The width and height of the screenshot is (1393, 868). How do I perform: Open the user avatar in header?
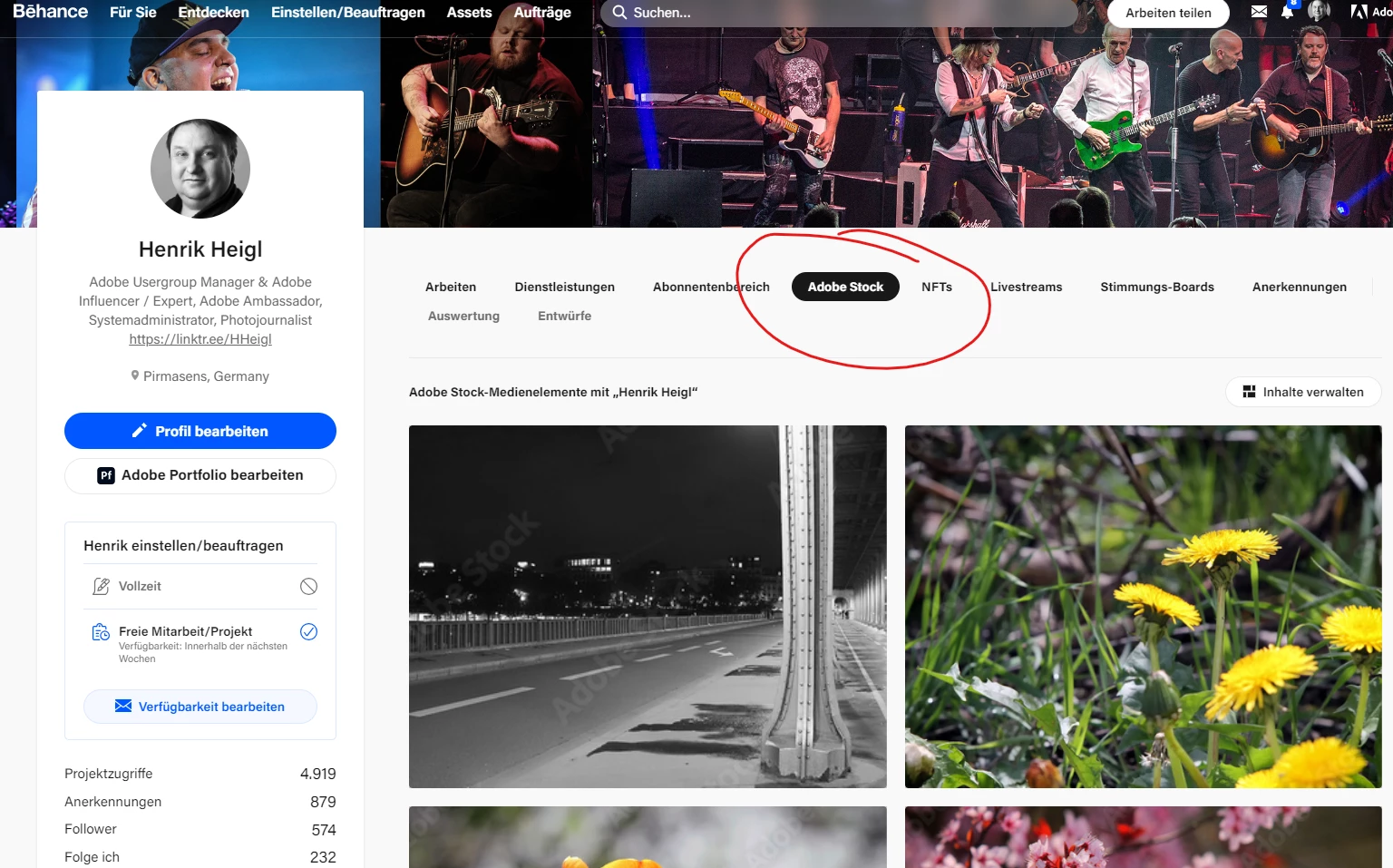coord(1319,11)
